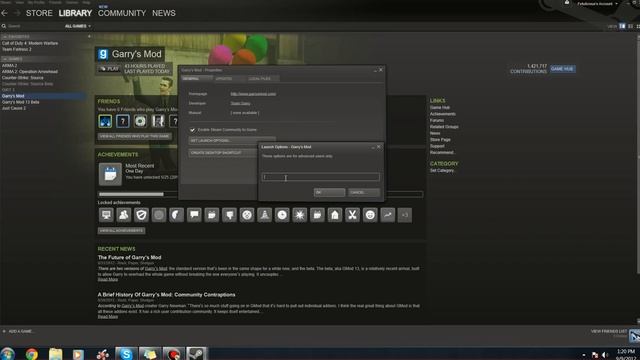Focus the launch options text field
Image resolution: width=640 pixels, height=360 pixels.
tap(320, 177)
